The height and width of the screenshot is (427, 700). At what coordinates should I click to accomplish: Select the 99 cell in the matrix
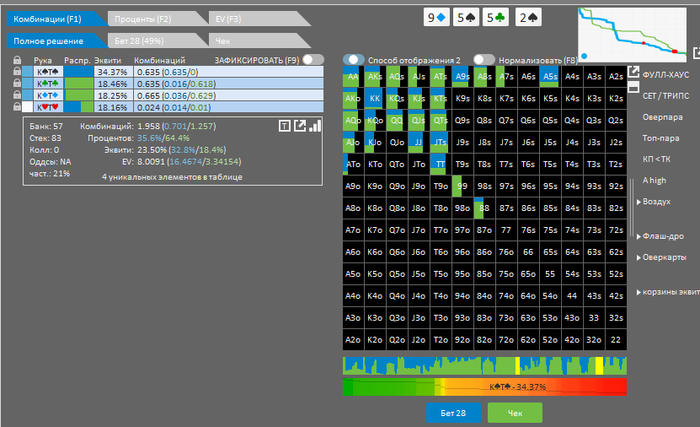(462, 186)
